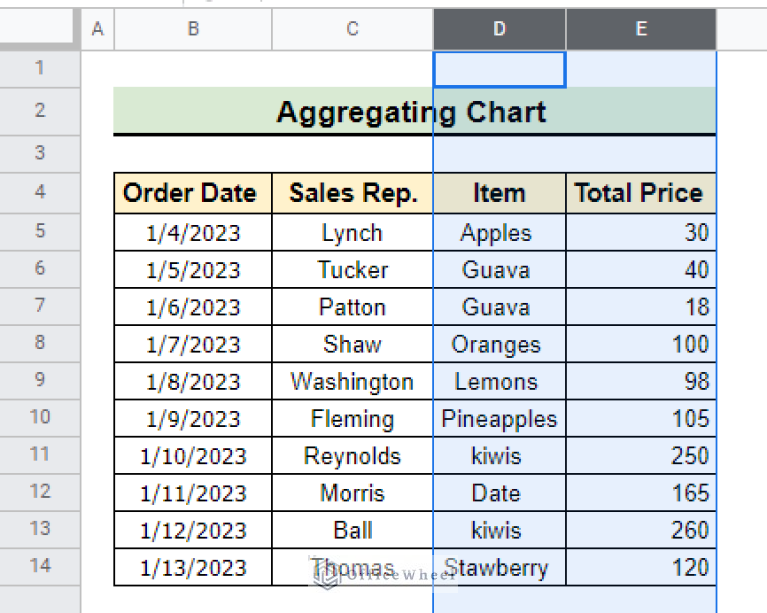
Task: Click the Pineapples cell
Action: [x=499, y=418]
